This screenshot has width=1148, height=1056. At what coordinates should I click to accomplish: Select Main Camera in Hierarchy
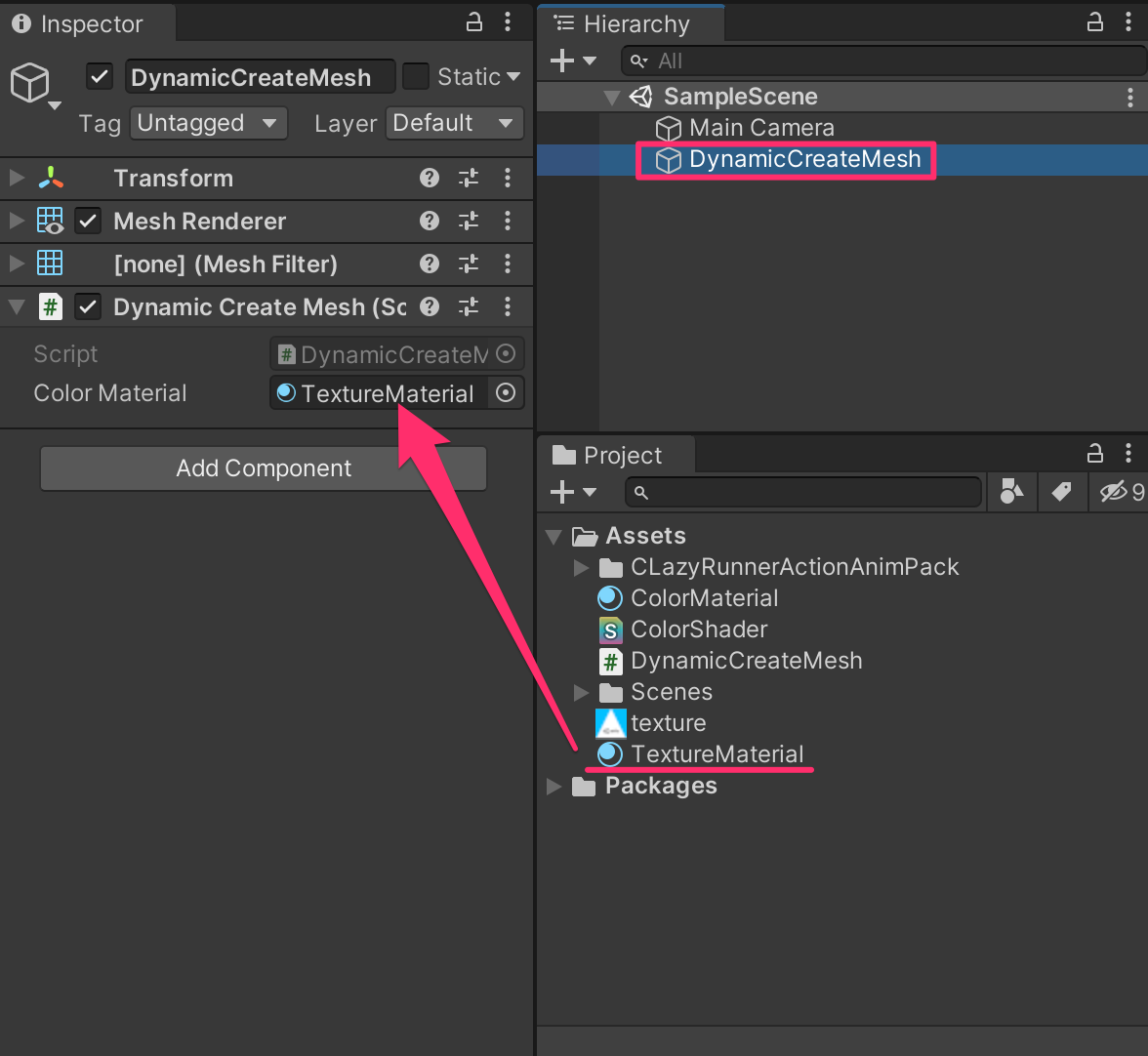click(761, 128)
